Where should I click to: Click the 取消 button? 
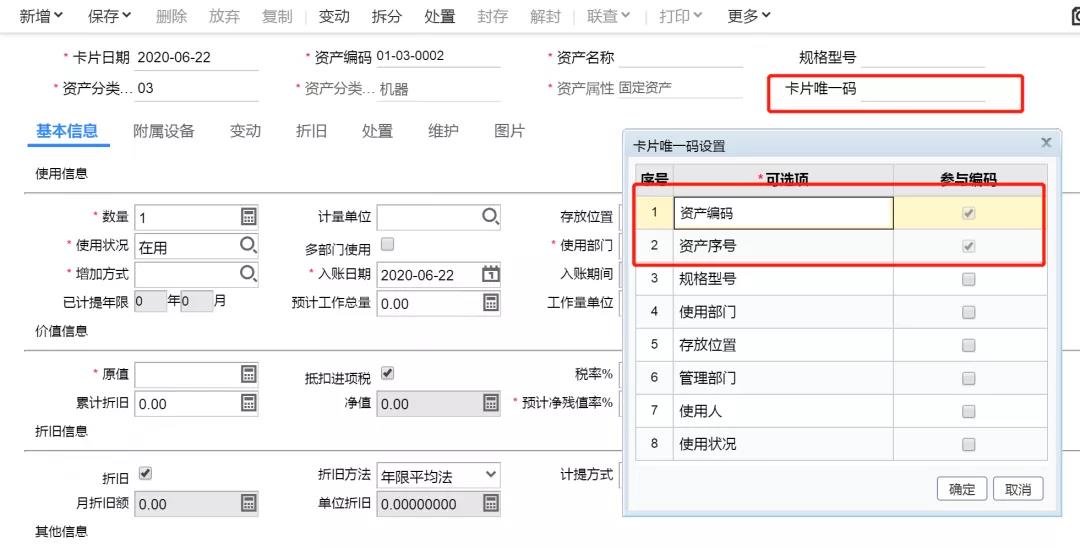coord(1017,489)
